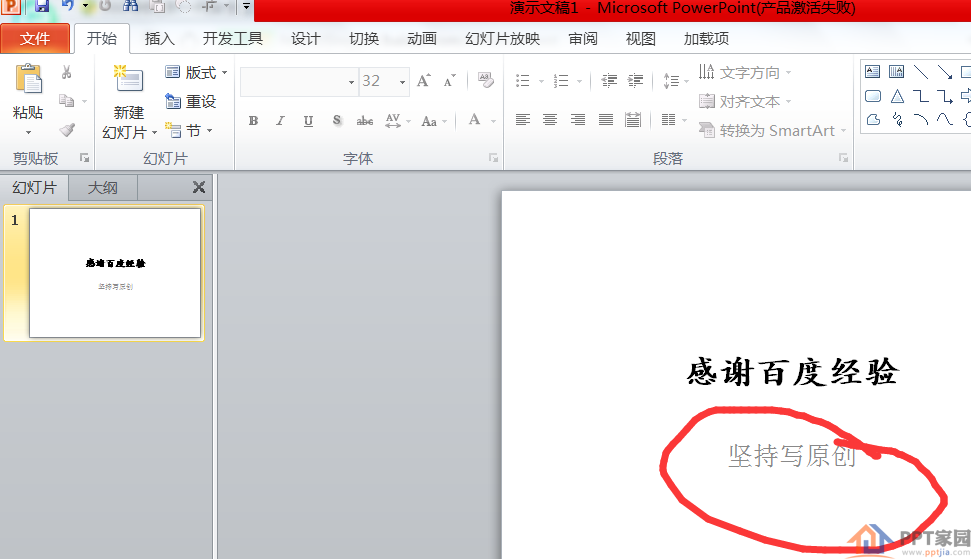971x559 pixels.
Task: Click the Paste clipboard icon
Action: coord(28,81)
